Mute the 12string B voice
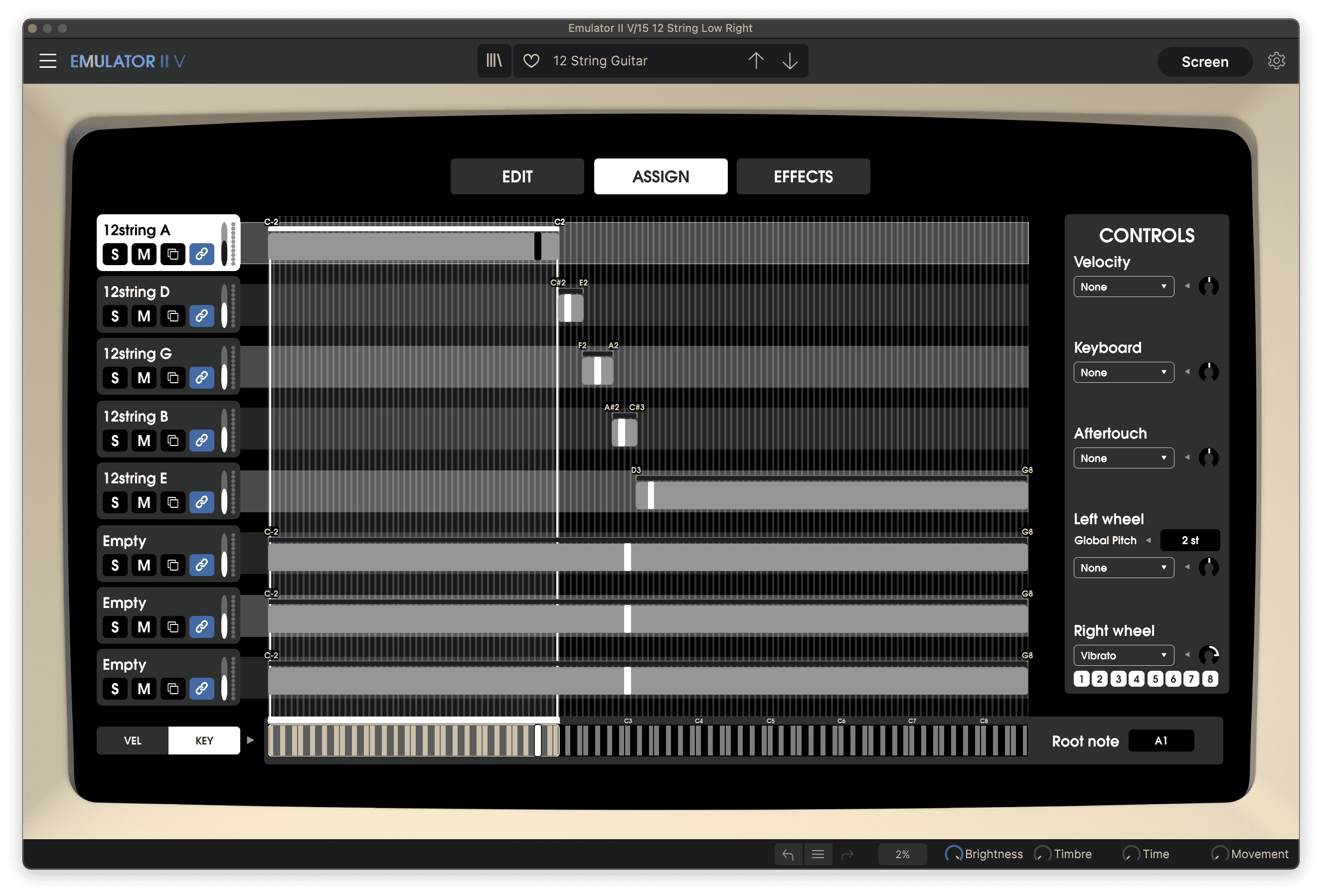Screen dimensions: 1322x896 click(144, 440)
